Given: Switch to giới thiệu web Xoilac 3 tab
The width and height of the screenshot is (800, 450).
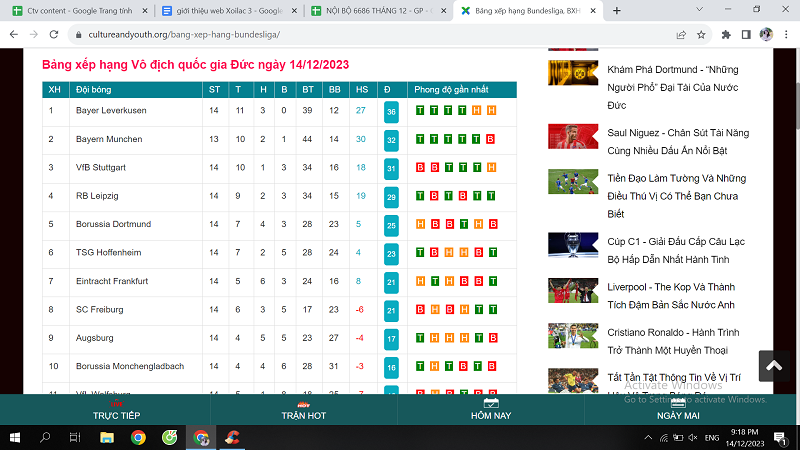Looking at the screenshot, I should tap(229, 10).
